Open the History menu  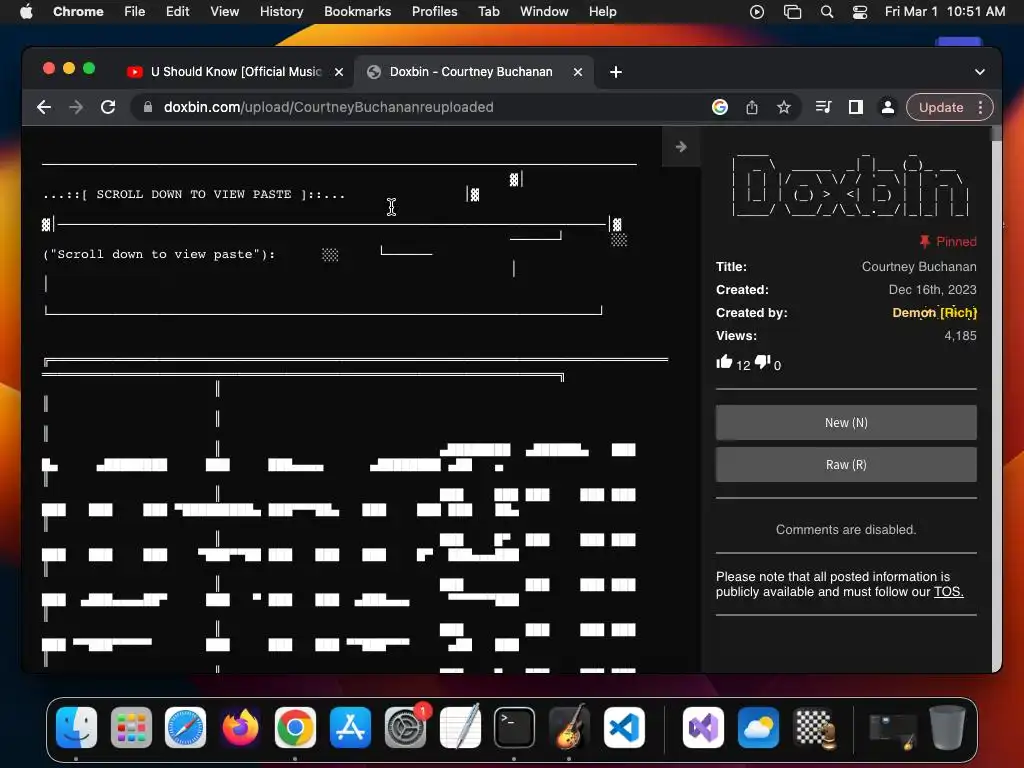coord(281,11)
